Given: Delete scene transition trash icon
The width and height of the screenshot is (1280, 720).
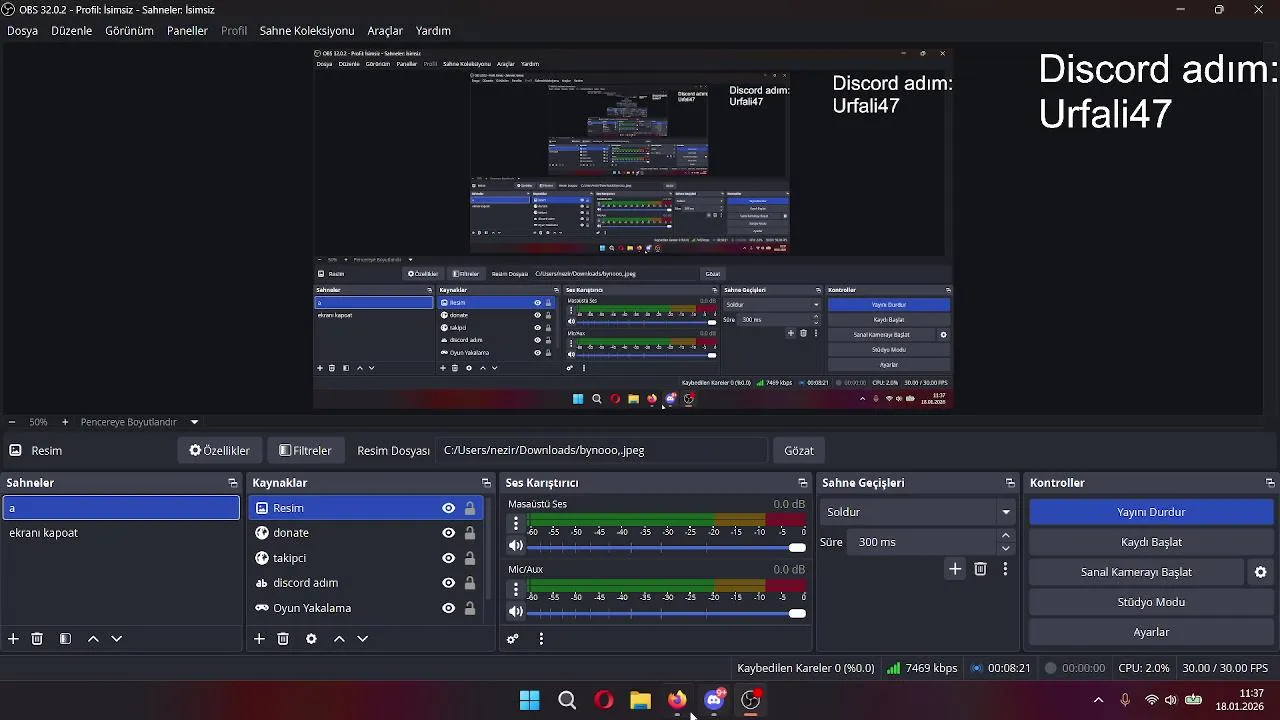Looking at the screenshot, I should click(980, 569).
